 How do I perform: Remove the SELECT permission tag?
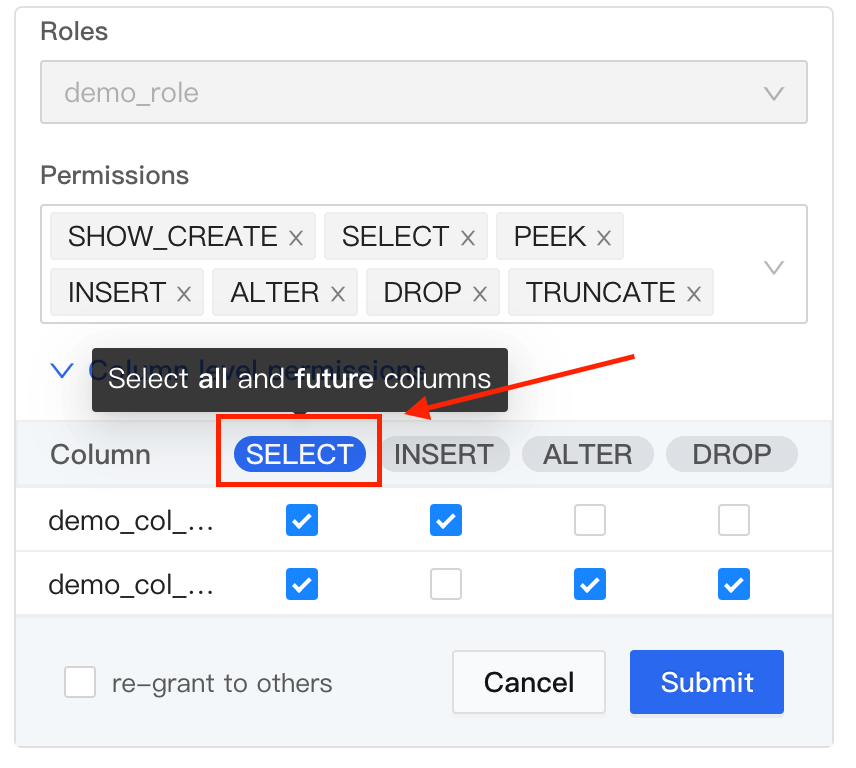pos(468,238)
